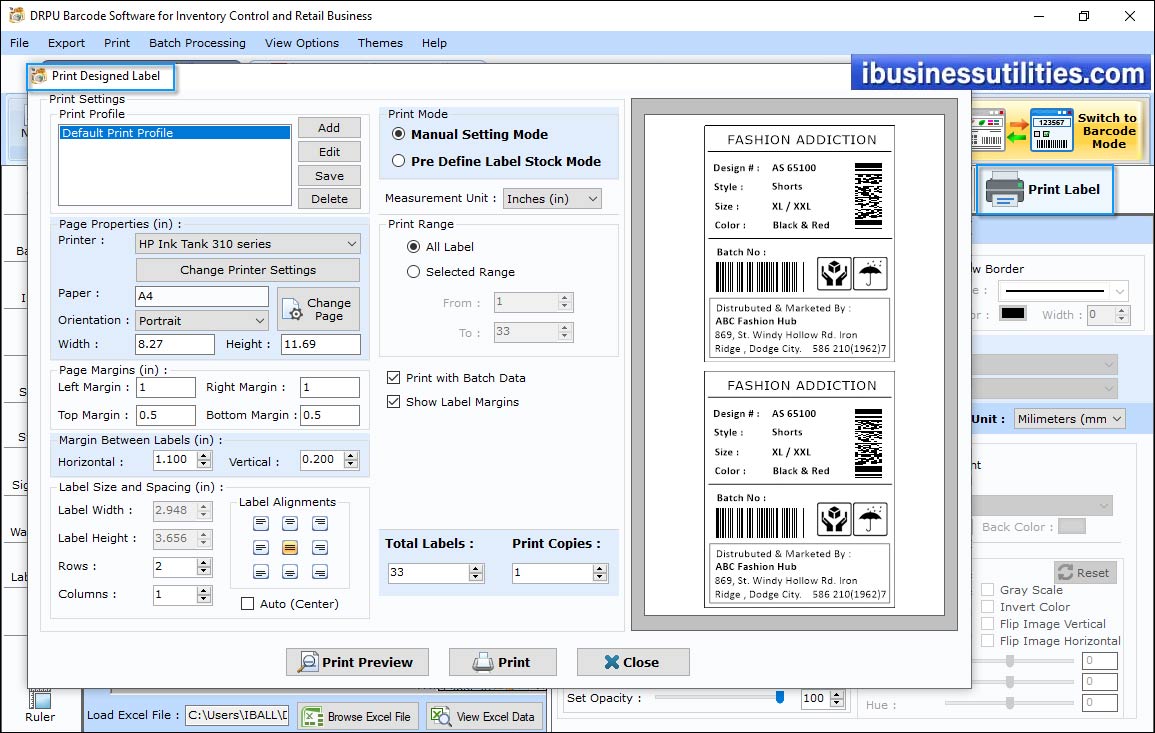Image resolution: width=1155 pixels, height=733 pixels.
Task: Increase Horizontal margin between labels stepper
Action: point(204,455)
